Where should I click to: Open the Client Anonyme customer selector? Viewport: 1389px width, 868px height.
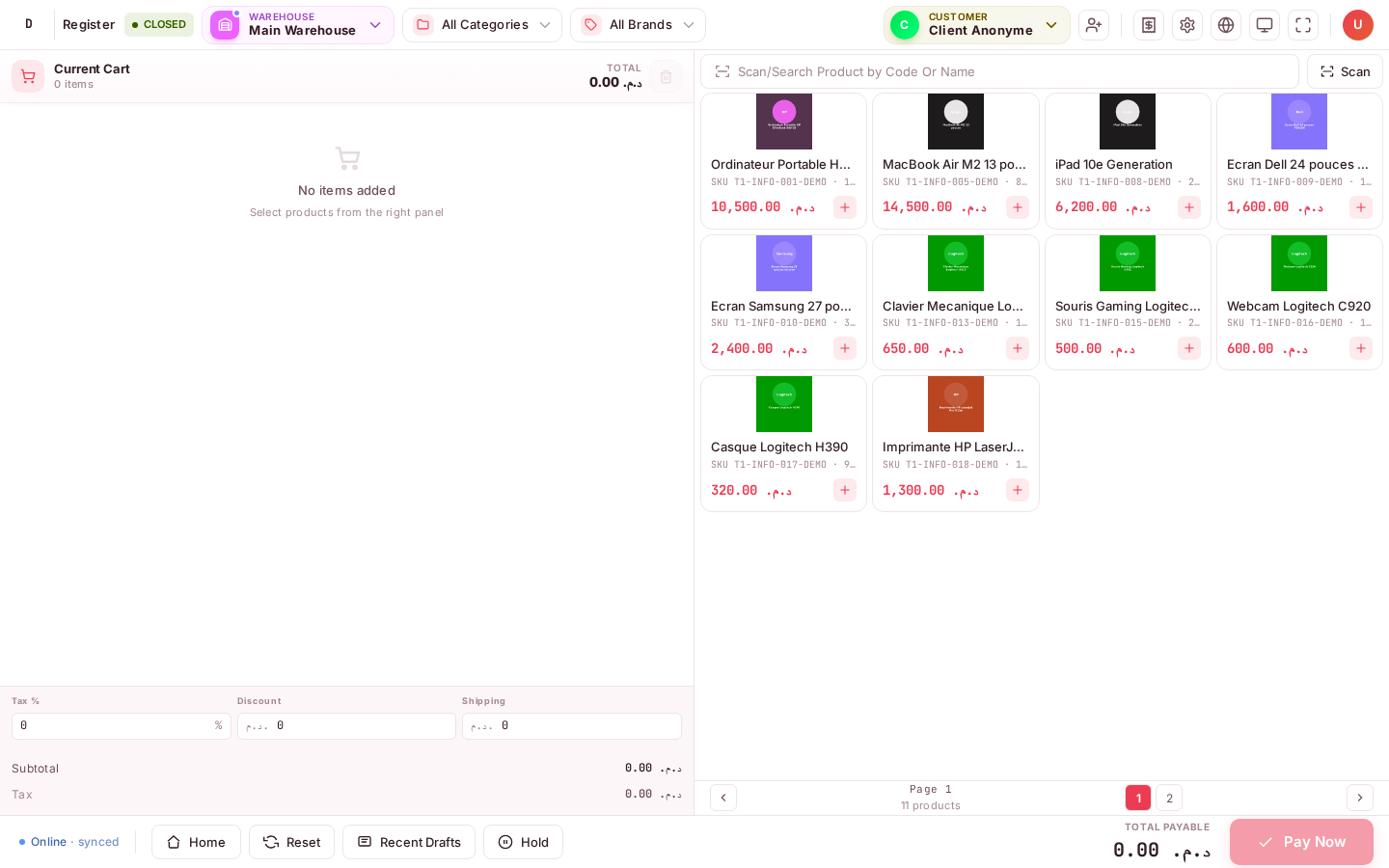977,25
